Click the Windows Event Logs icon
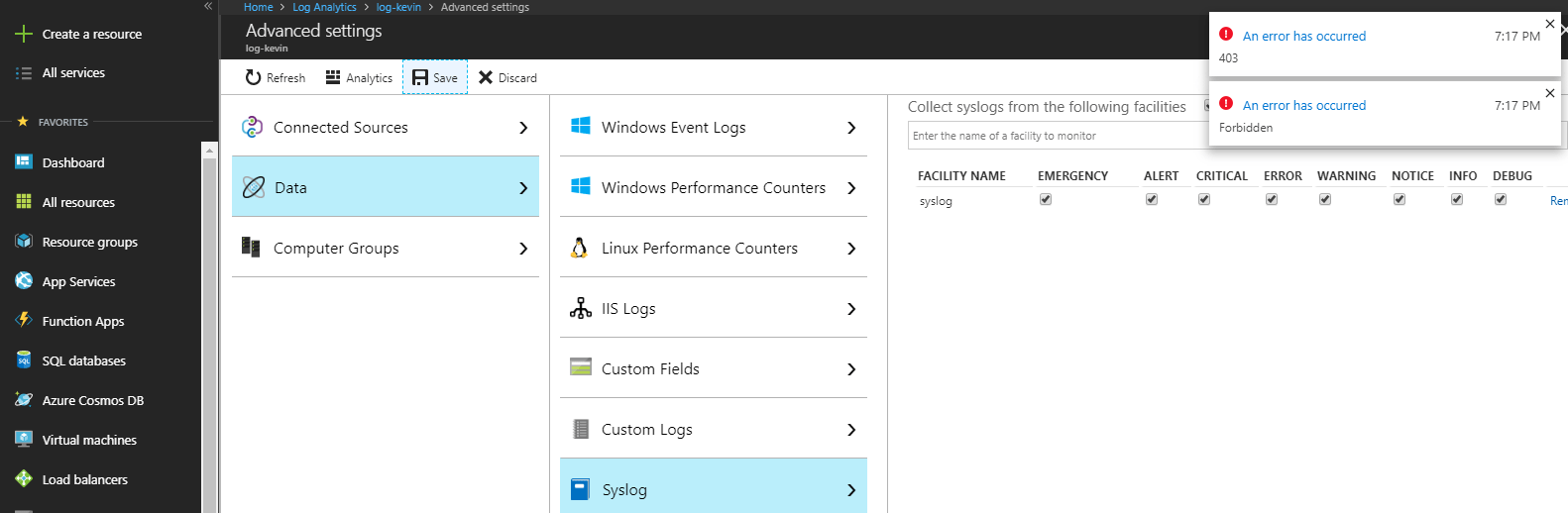Image resolution: width=1568 pixels, height=513 pixels. click(x=581, y=126)
